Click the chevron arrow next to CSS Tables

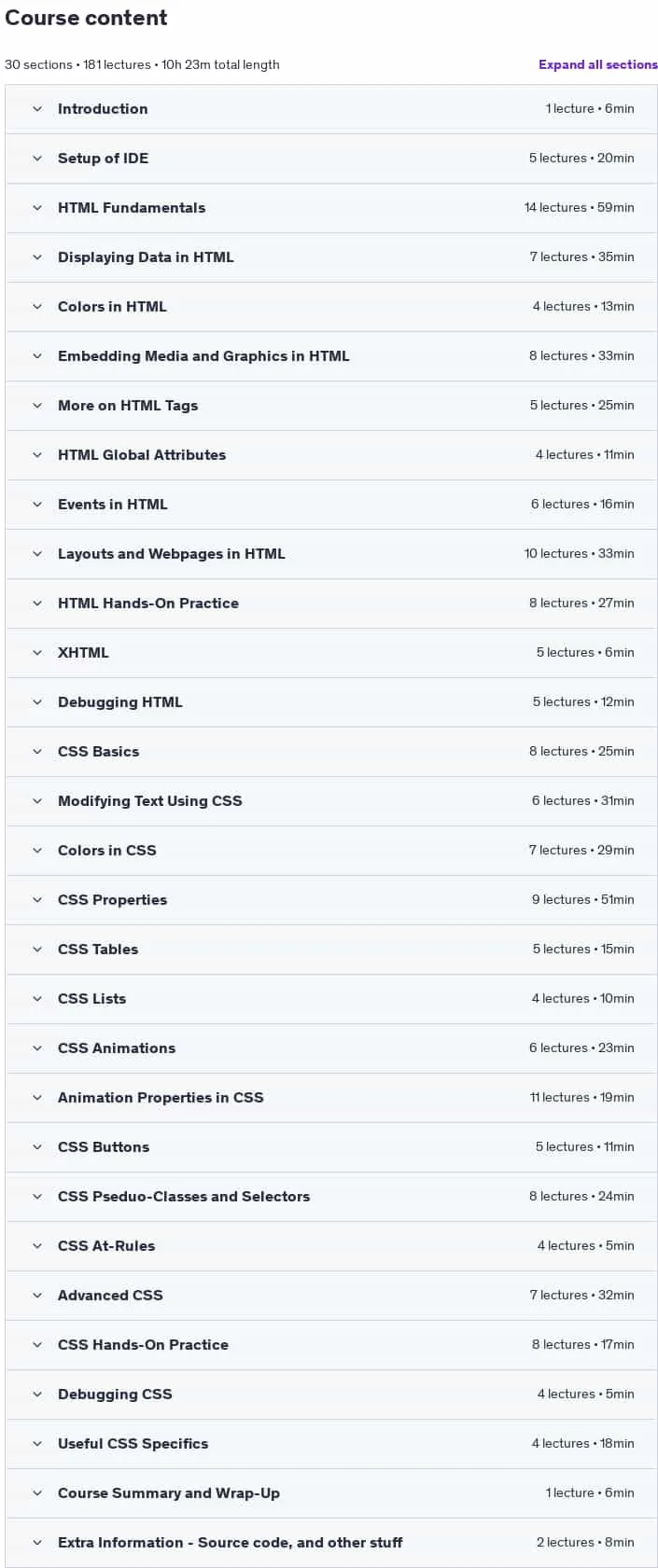coord(37,950)
